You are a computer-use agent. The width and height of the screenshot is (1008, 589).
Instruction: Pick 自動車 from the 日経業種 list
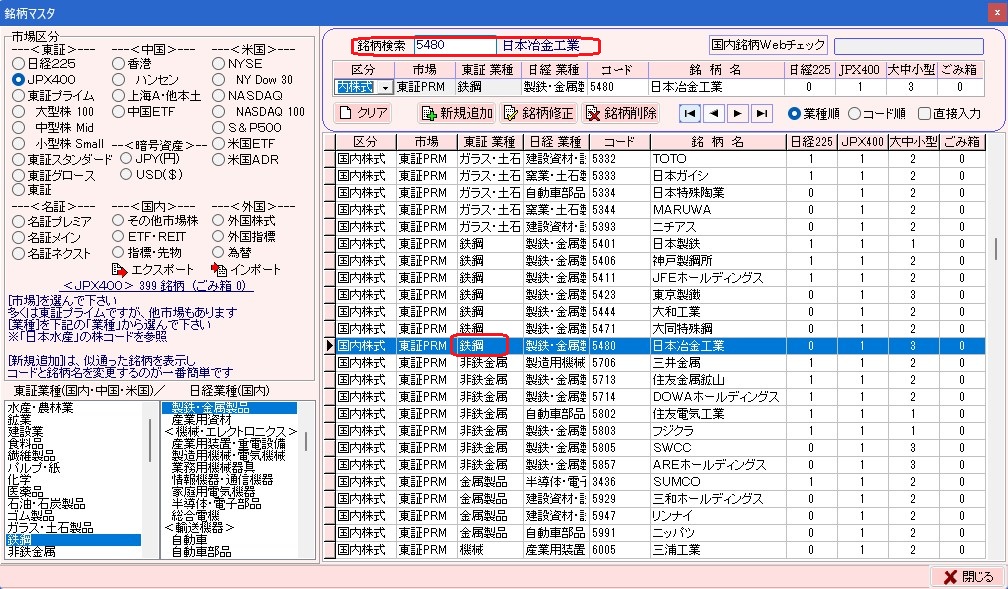[x=189, y=539]
